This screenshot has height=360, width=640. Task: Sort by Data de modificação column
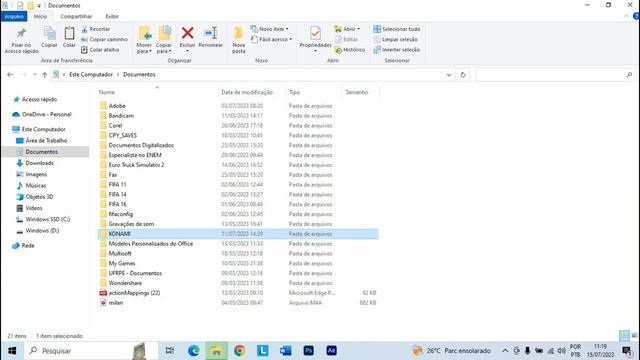[247, 92]
